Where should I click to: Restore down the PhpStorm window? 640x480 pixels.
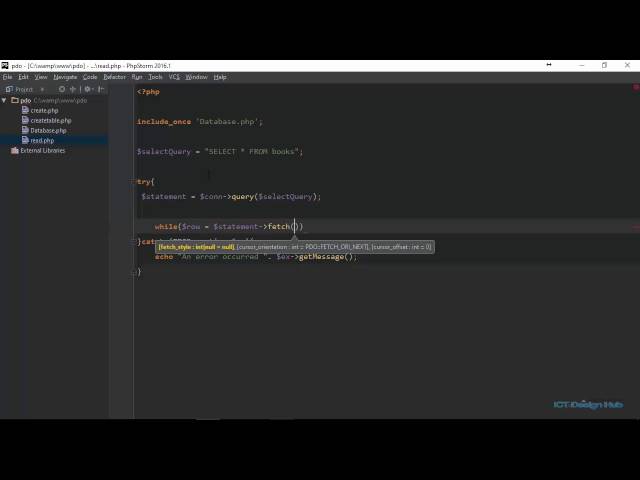coord(603,65)
